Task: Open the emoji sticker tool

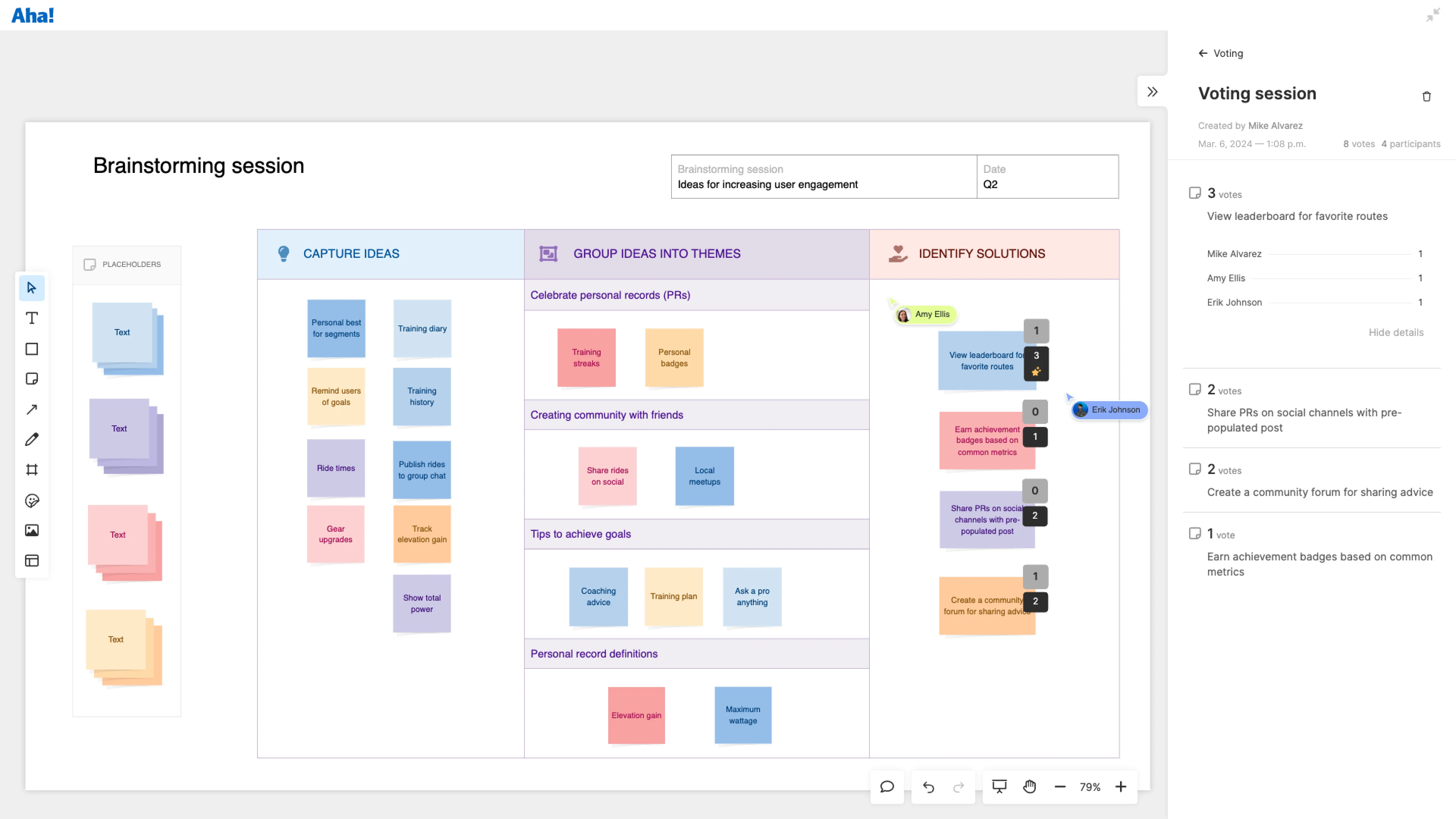Action: tap(31, 500)
